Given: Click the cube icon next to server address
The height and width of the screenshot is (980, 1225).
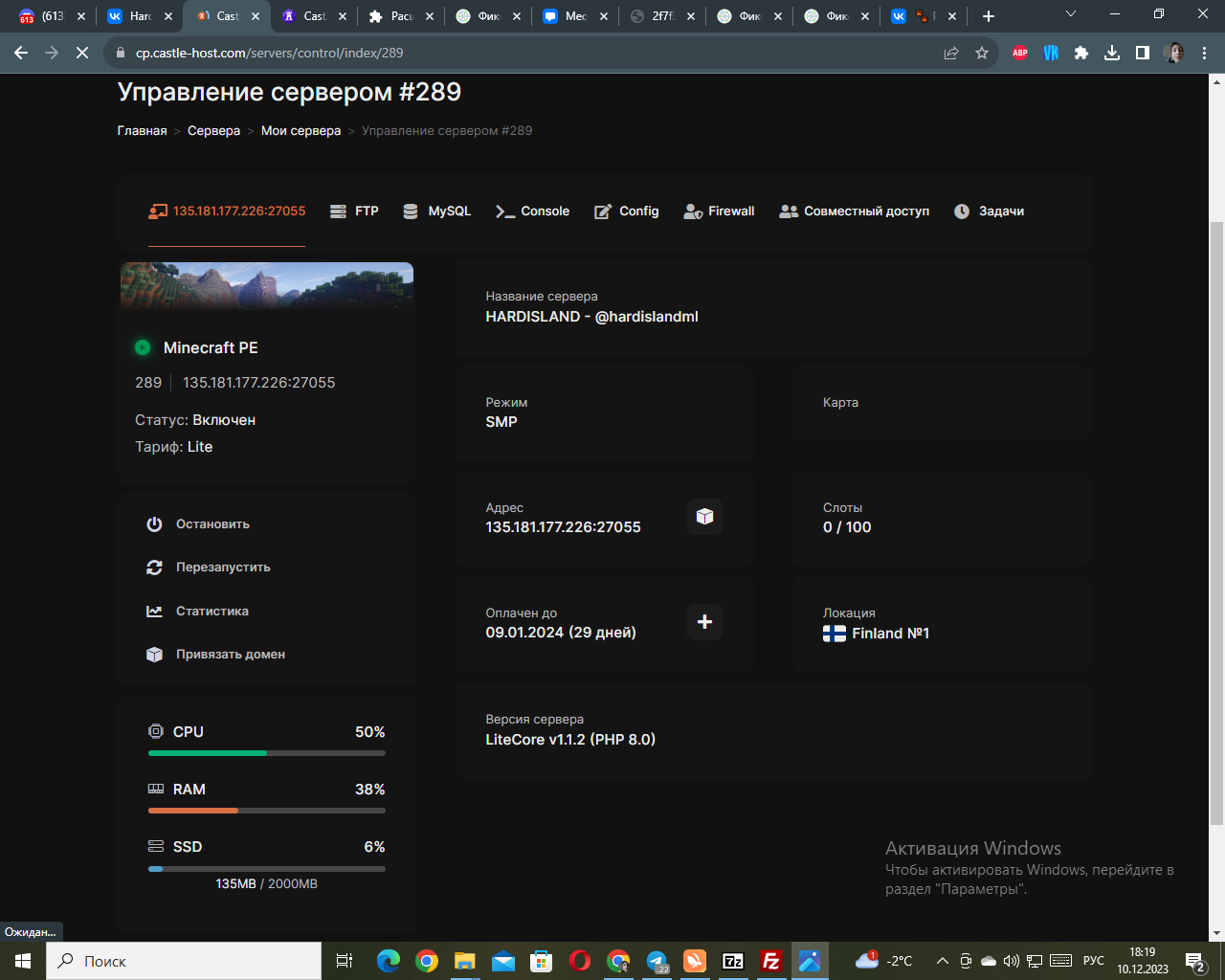Looking at the screenshot, I should point(704,517).
